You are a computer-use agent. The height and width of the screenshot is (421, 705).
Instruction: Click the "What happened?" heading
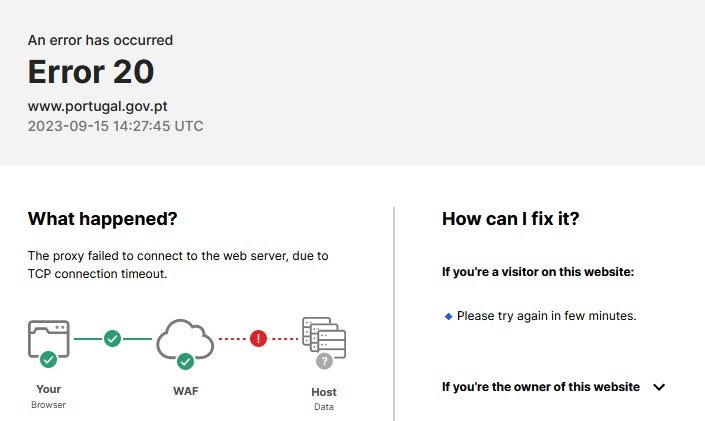point(102,218)
